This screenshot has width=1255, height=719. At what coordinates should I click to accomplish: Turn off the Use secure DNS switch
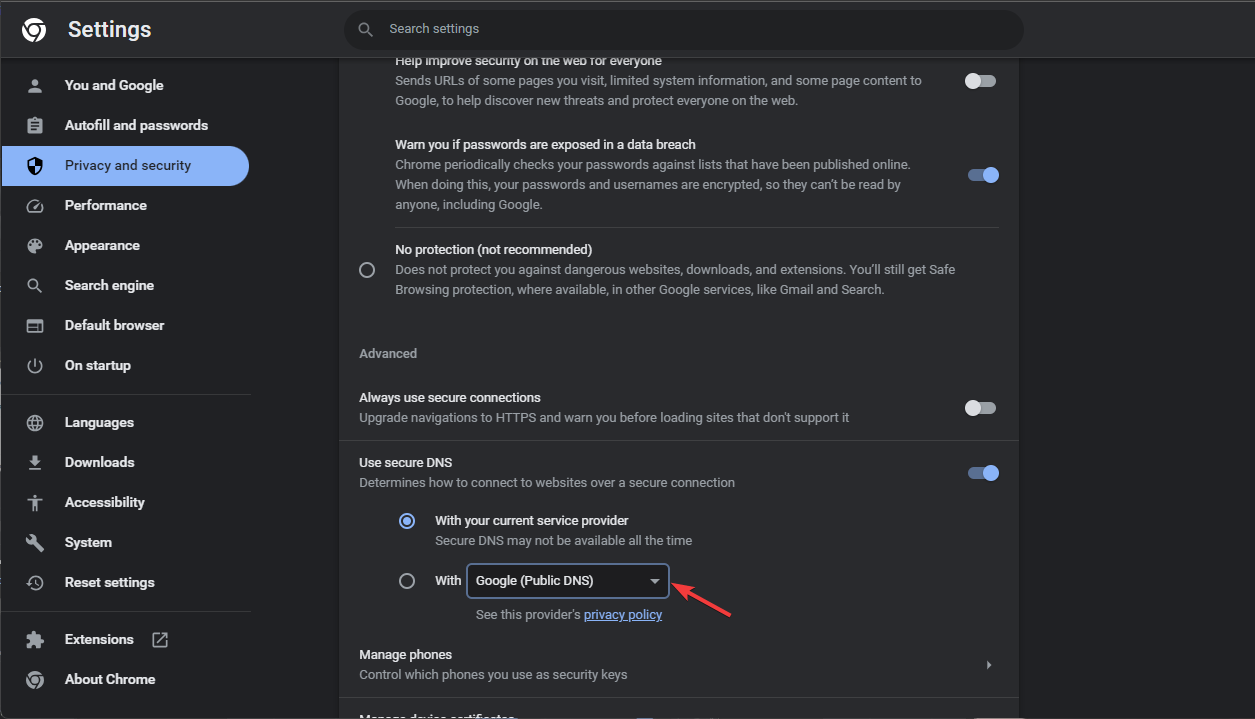[983, 473]
